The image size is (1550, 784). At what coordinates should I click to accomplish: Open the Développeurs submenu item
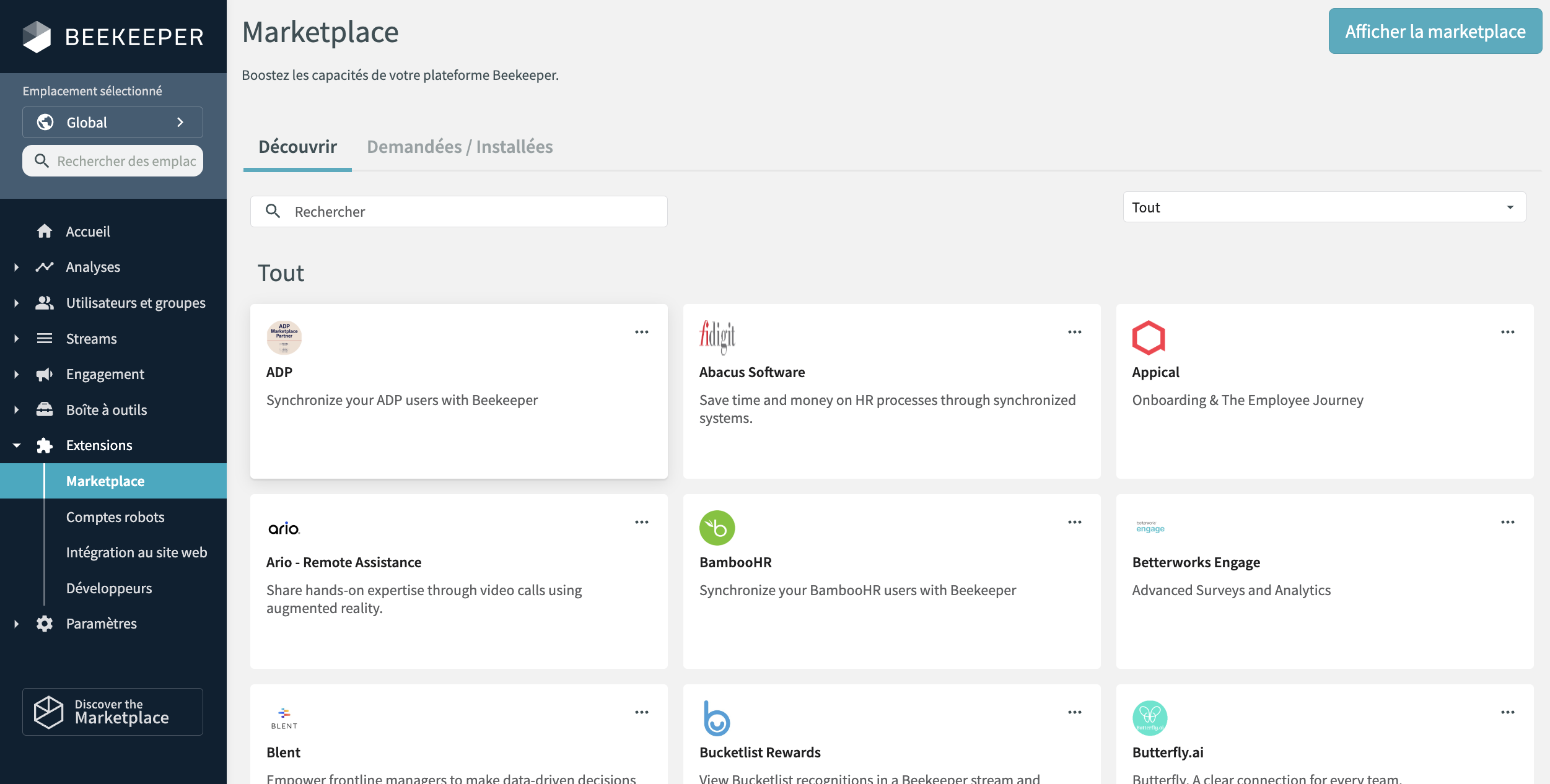pyautogui.click(x=109, y=588)
